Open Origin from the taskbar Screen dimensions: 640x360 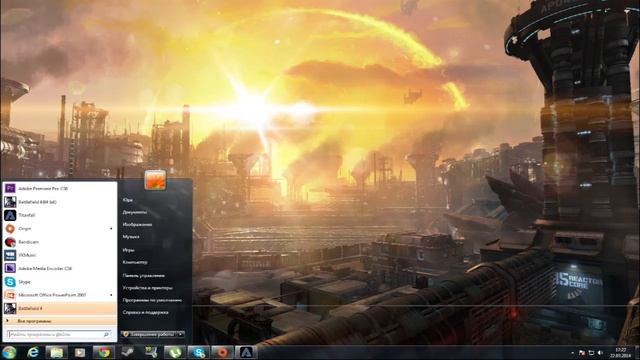222,352
